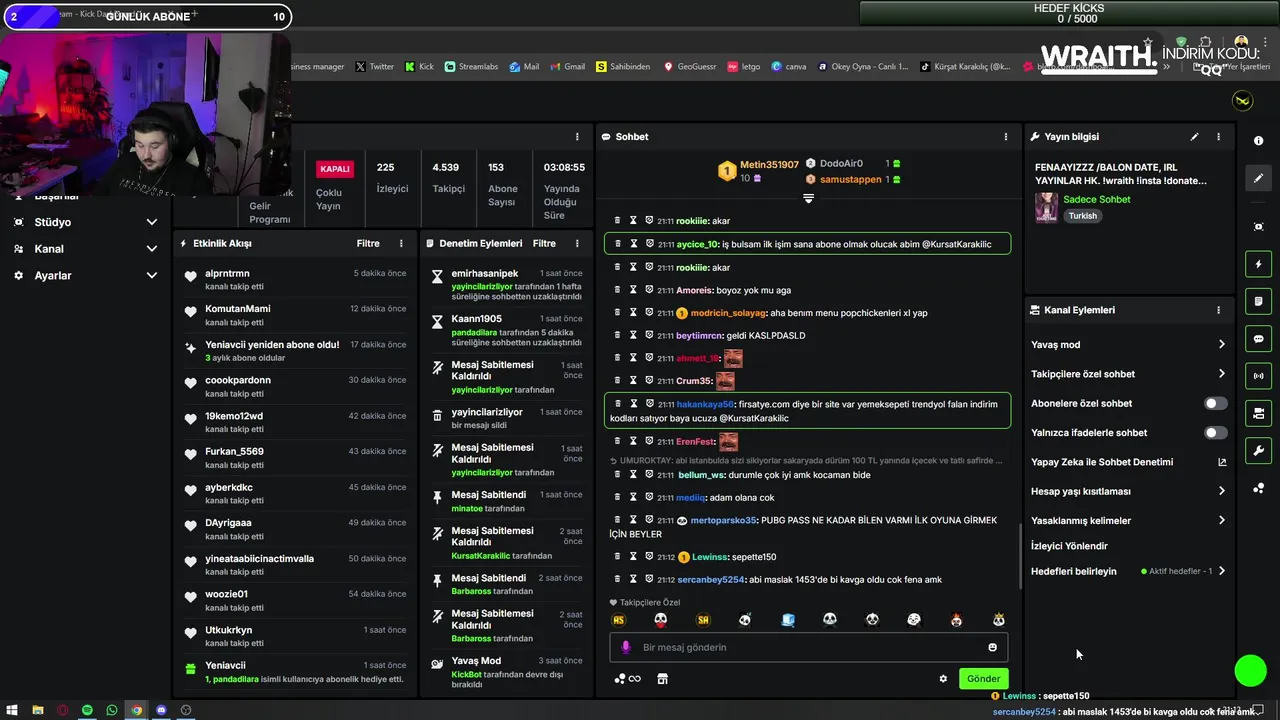Open Etkinlik Akışı three-dot menu
The image size is (1280, 720).
tap(401, 243)
